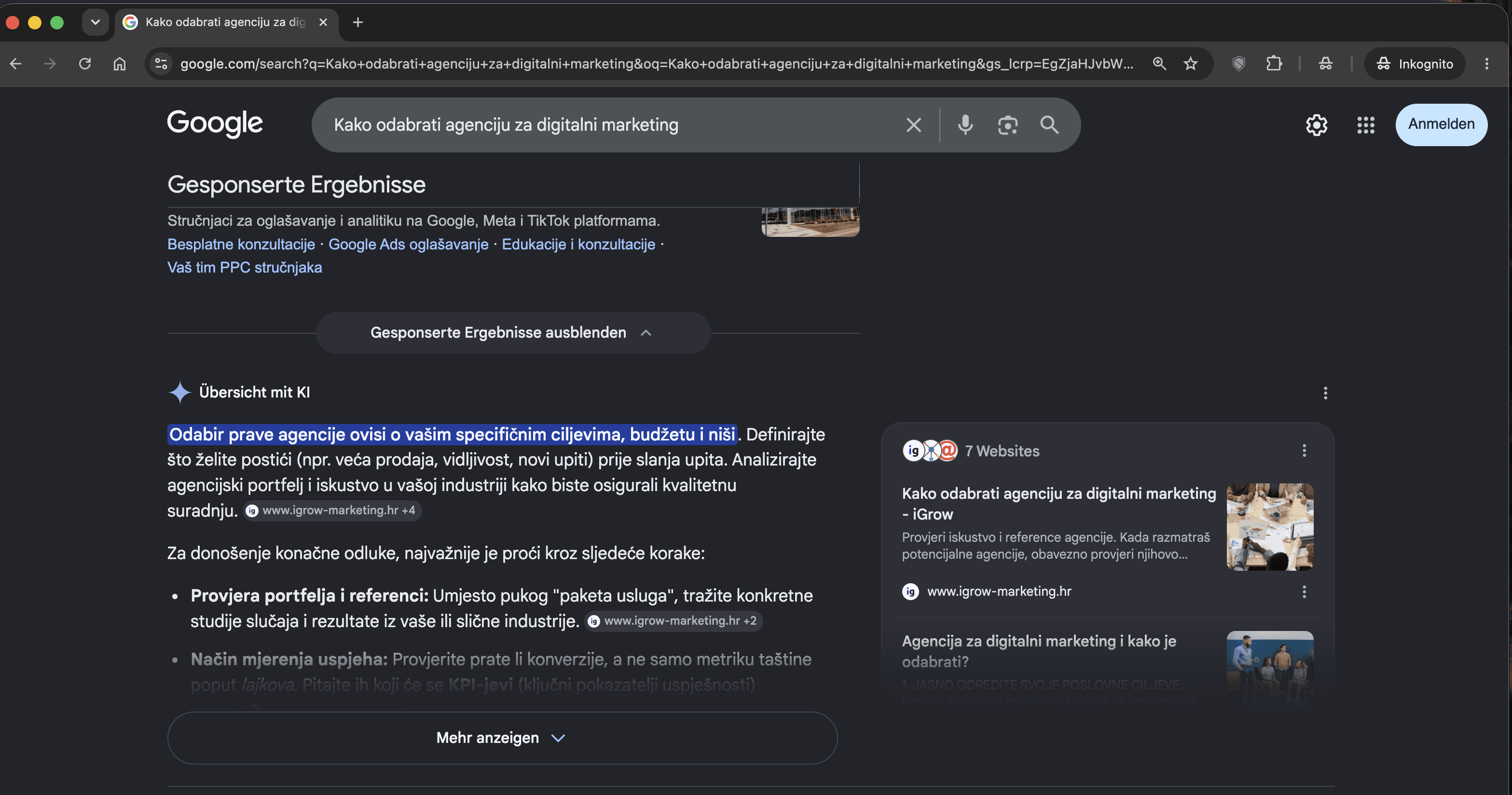This screenshot has height=795, width=1512.
Task: Open Agencija za digitalni marketing result
Action: [x=1039, y=651]
